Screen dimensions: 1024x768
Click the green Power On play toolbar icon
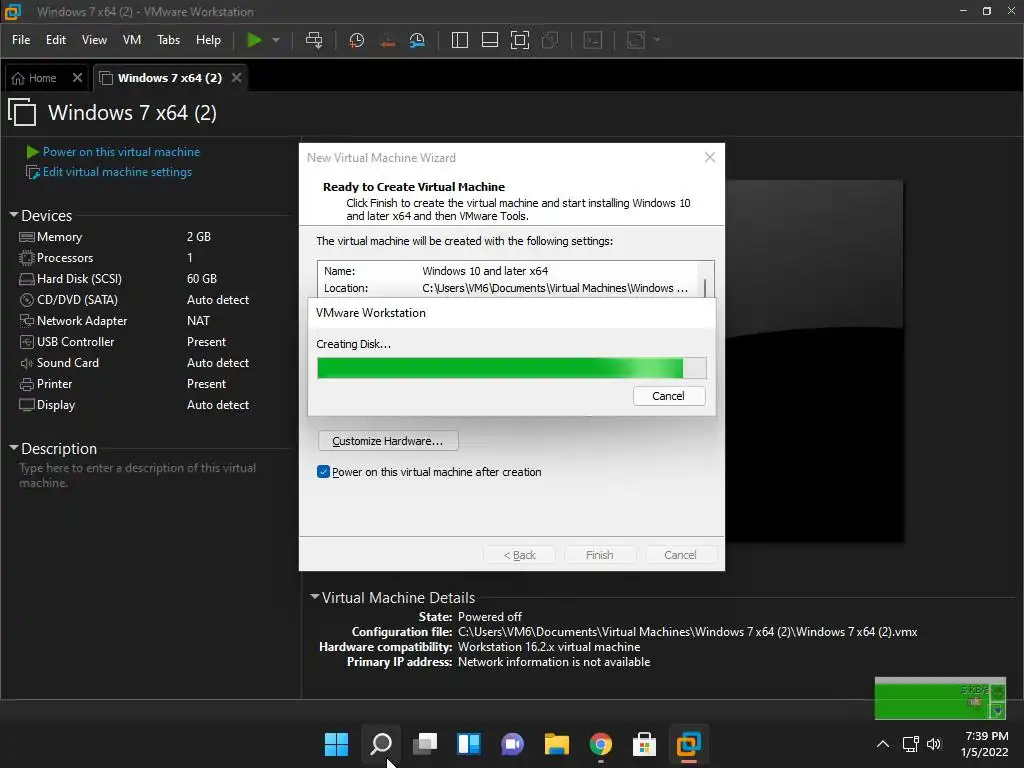254,40
